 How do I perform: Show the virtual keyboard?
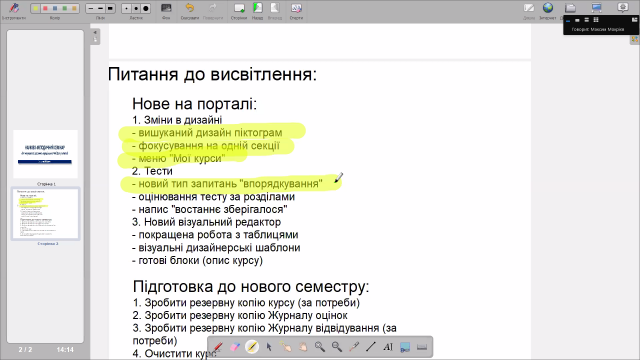click(x=422, y=347)
